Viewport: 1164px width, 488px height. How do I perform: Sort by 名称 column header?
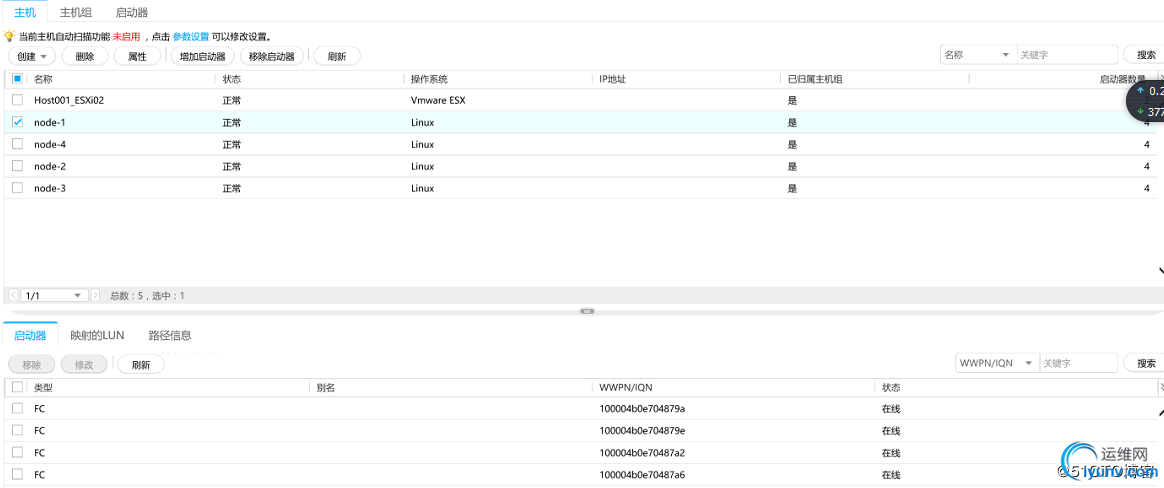pos(43,79)
